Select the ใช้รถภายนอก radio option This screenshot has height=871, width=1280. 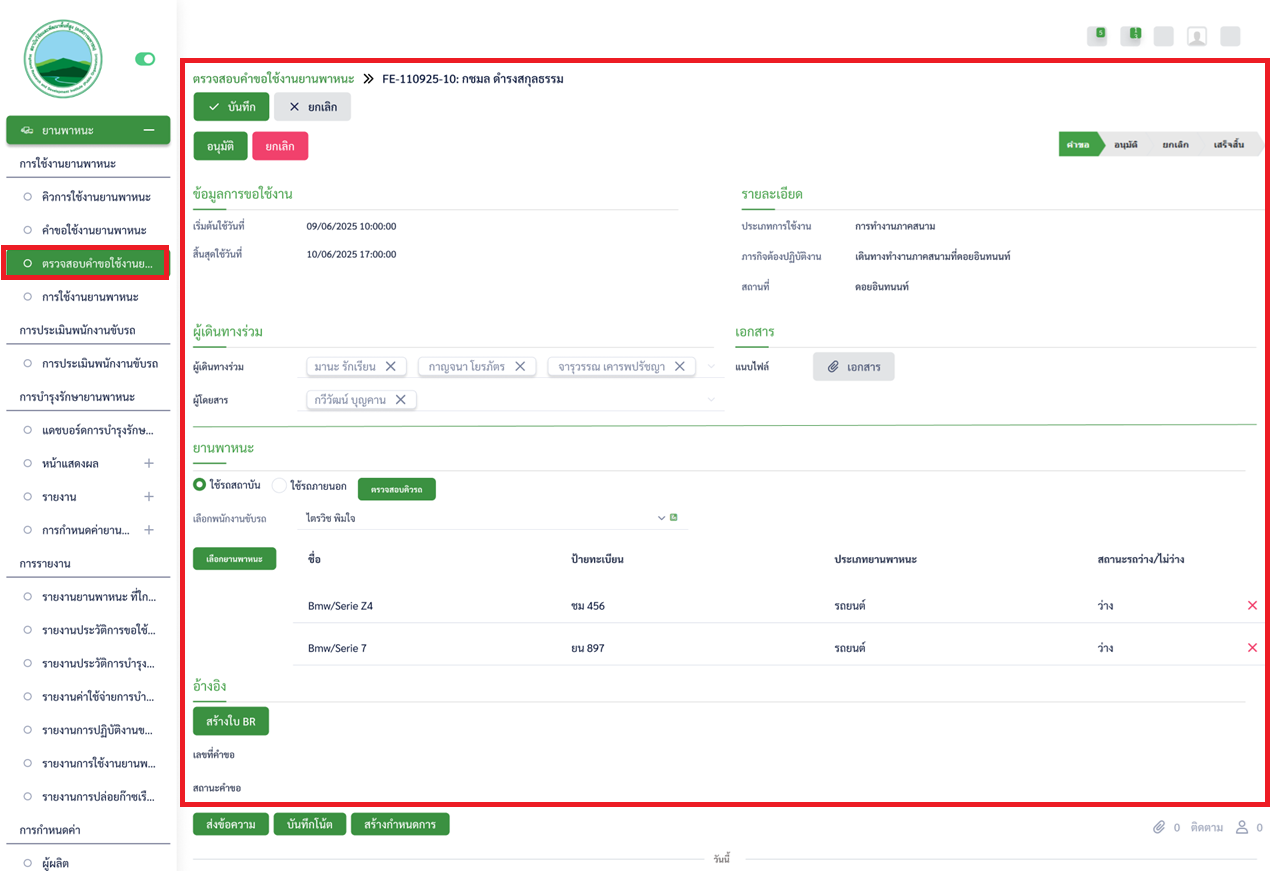coord(279,485)
